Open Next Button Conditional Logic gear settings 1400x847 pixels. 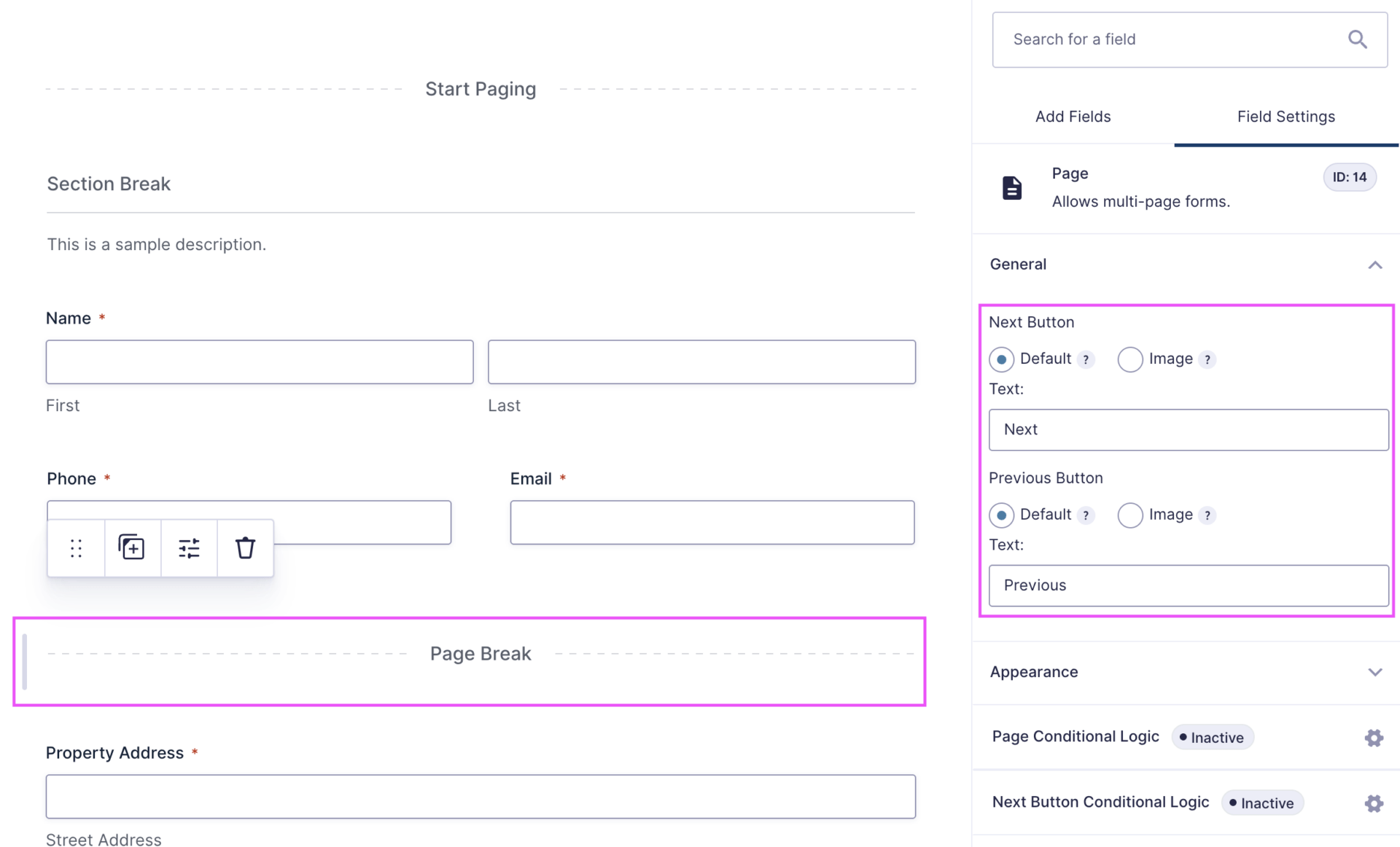(x=1374, y=803)
